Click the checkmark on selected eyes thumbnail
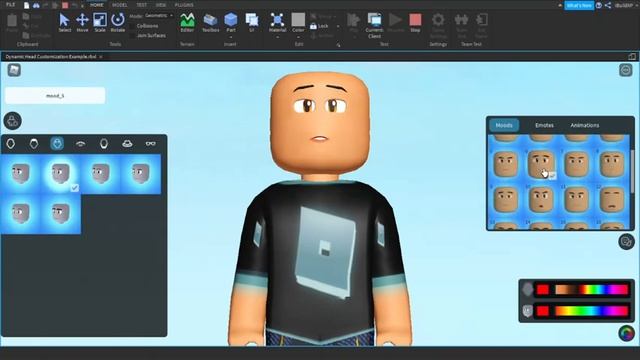 74,188
